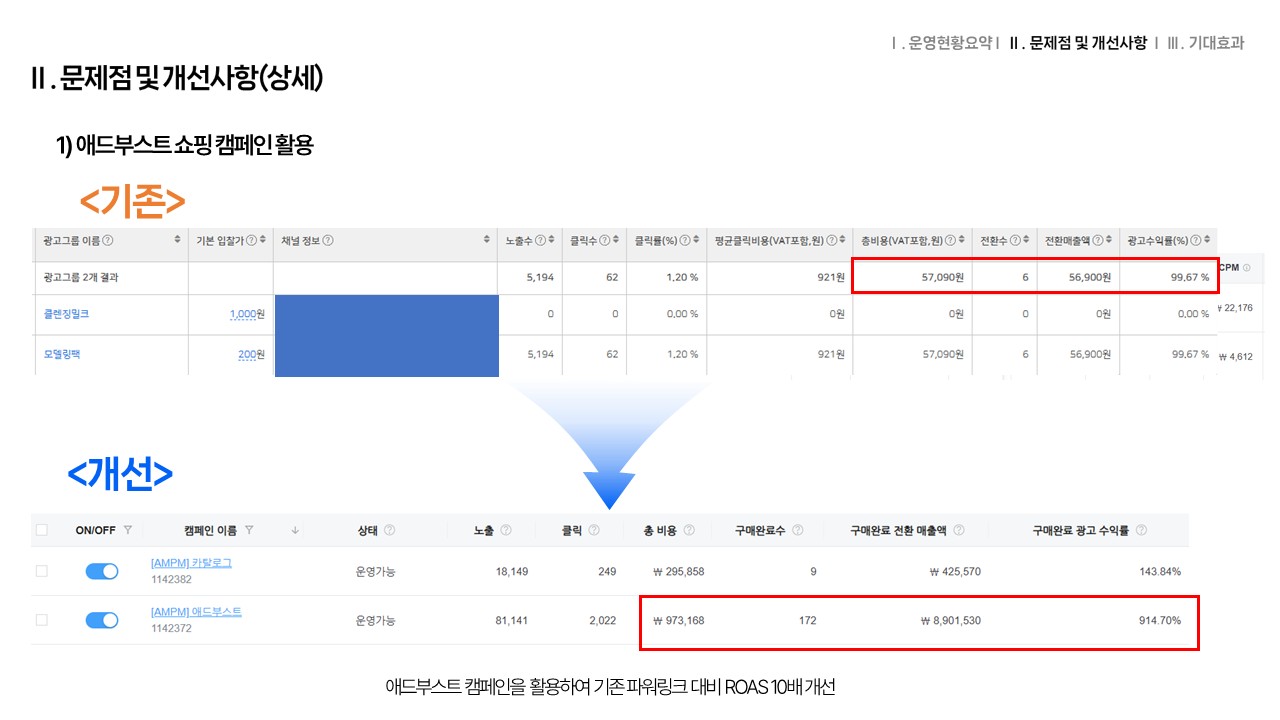Click the filter icon beside ON/OFF header
The image size is (1280, 720).
point(128,530)
